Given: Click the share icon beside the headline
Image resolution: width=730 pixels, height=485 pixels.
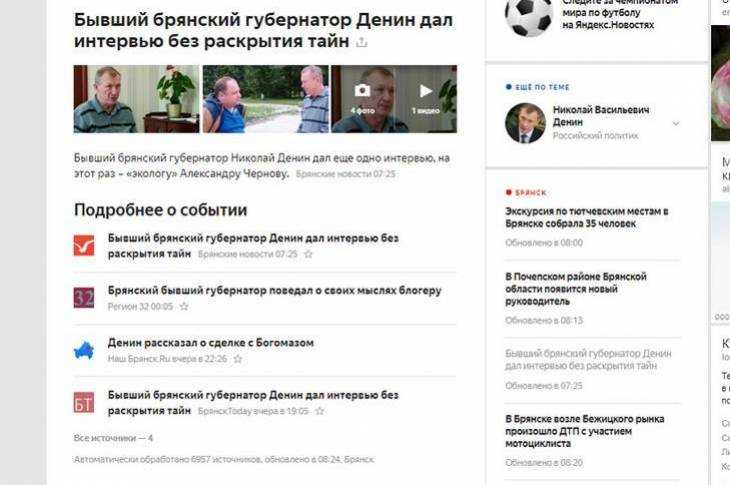Looking at the screenshot, I should [361, 43].
